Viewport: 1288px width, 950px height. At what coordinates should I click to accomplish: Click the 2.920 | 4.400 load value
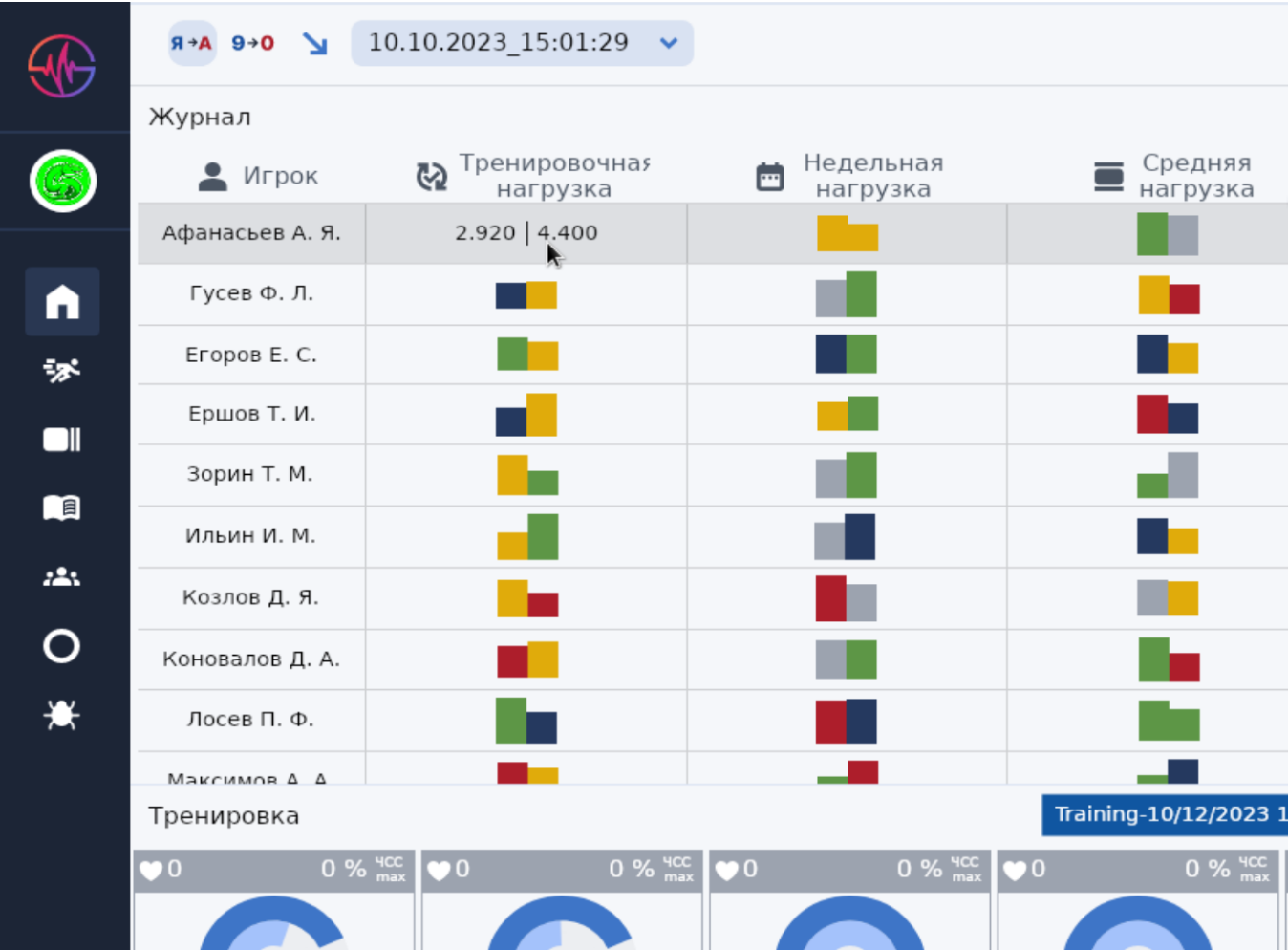526,233
